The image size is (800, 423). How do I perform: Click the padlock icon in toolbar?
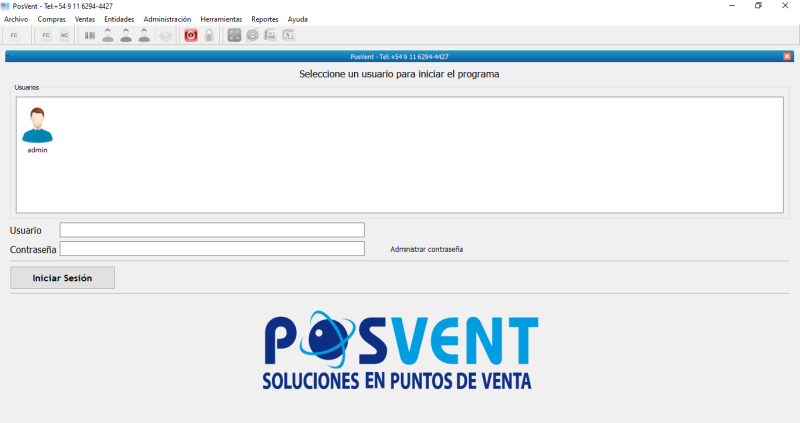pyautogui.click(x=209, y=35)
